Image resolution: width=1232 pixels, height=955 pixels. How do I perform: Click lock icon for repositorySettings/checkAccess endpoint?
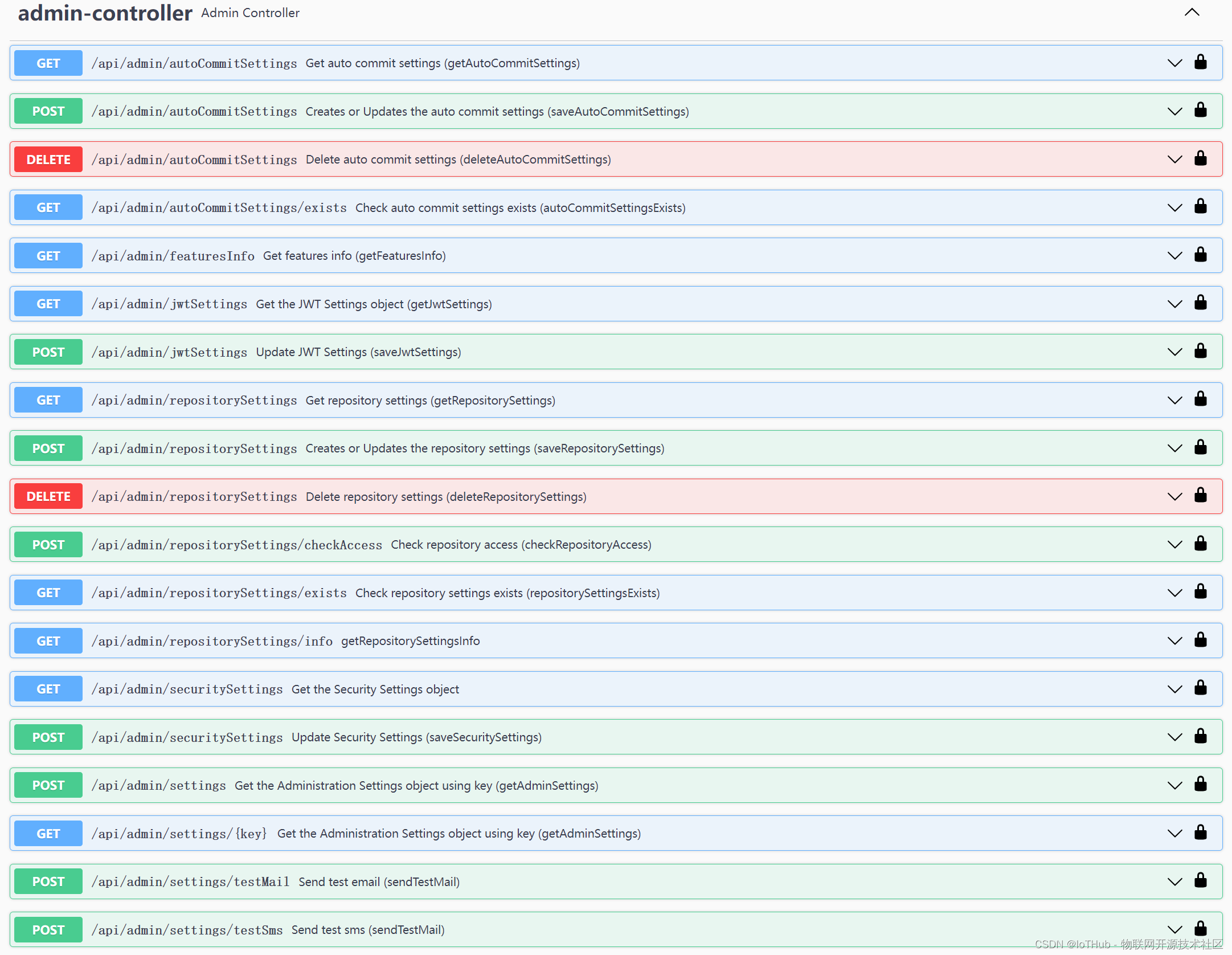(x=1201, y=544)
